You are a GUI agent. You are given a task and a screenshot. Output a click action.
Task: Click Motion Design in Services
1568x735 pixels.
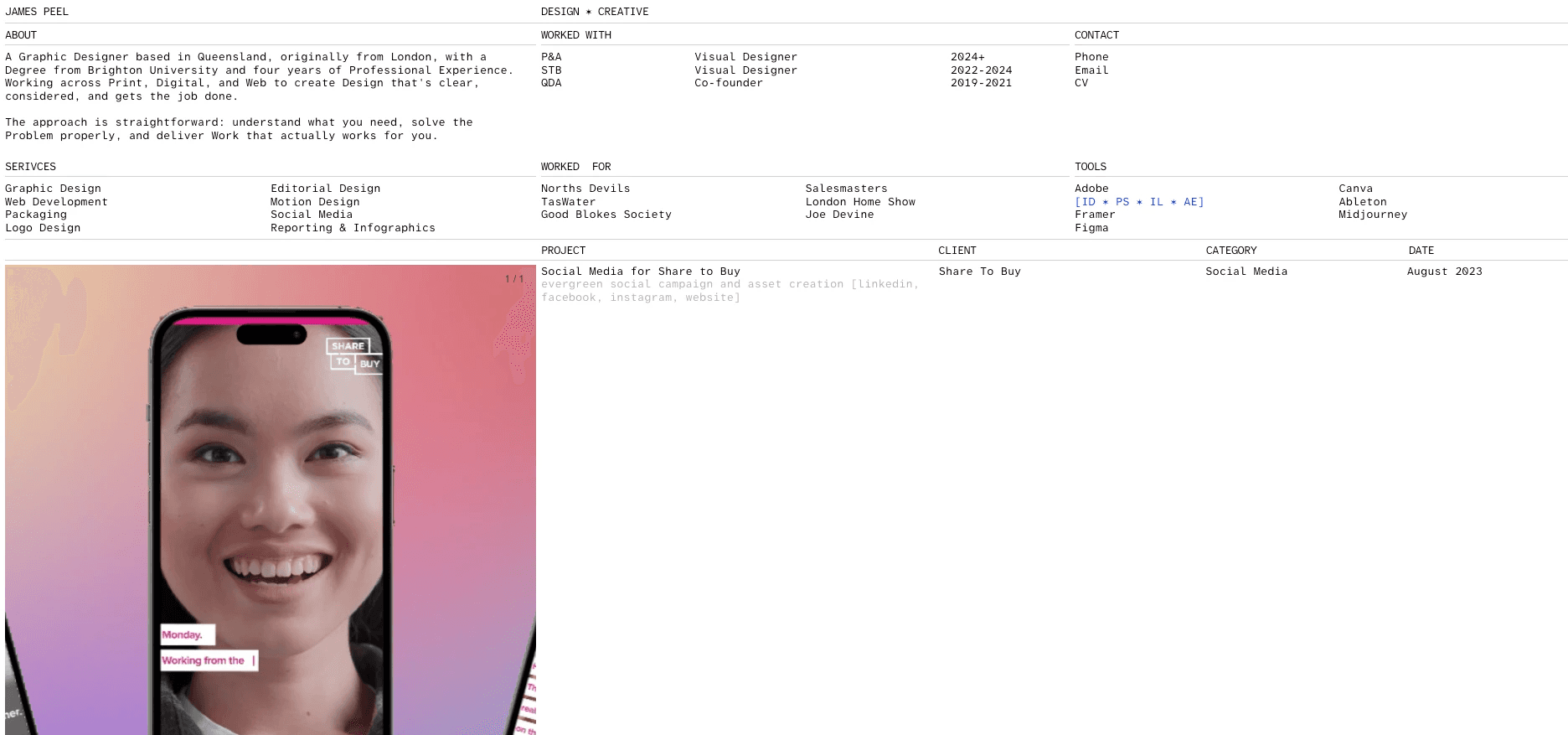(315, 202)
